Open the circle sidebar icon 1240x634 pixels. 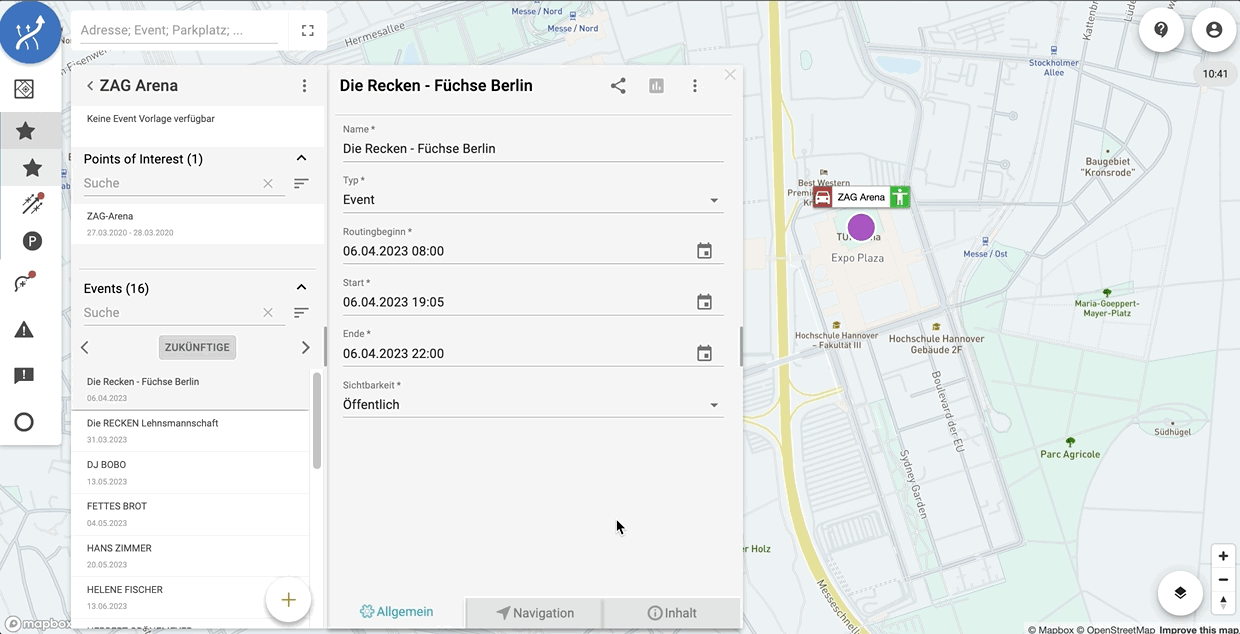coord(25,422)
